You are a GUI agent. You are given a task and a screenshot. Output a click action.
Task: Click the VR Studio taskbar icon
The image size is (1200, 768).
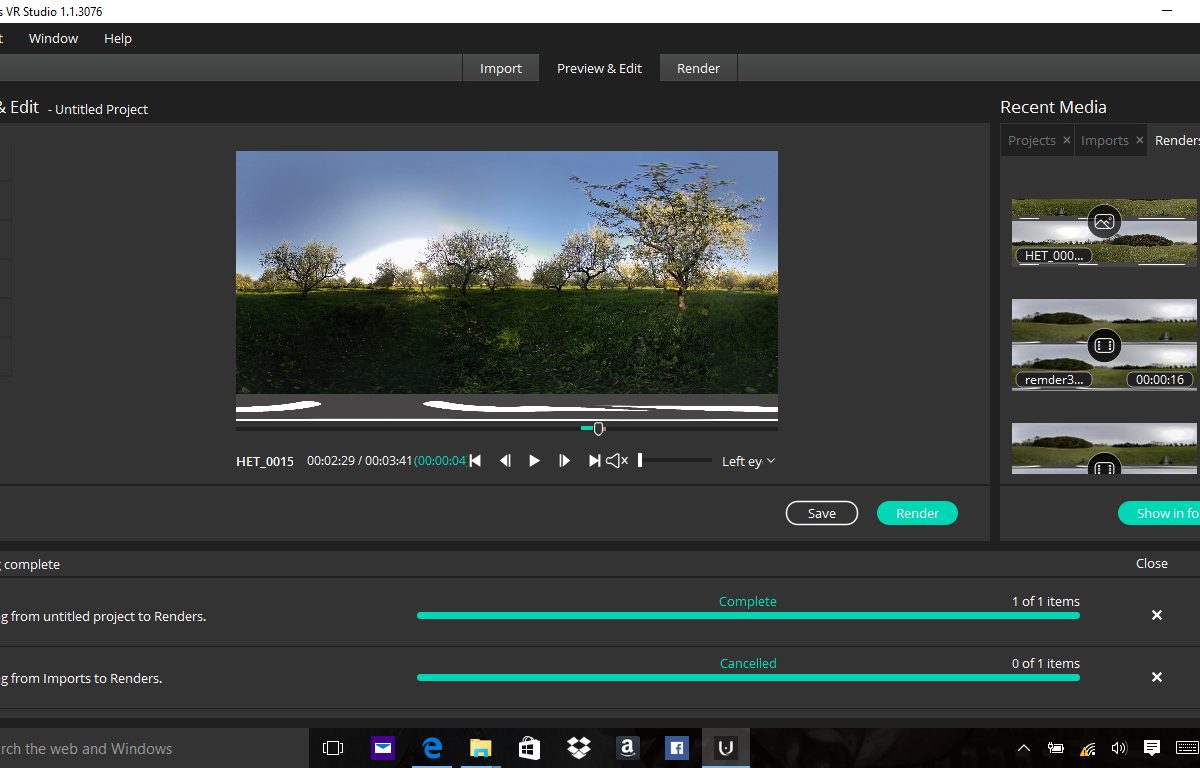point(726,748)
